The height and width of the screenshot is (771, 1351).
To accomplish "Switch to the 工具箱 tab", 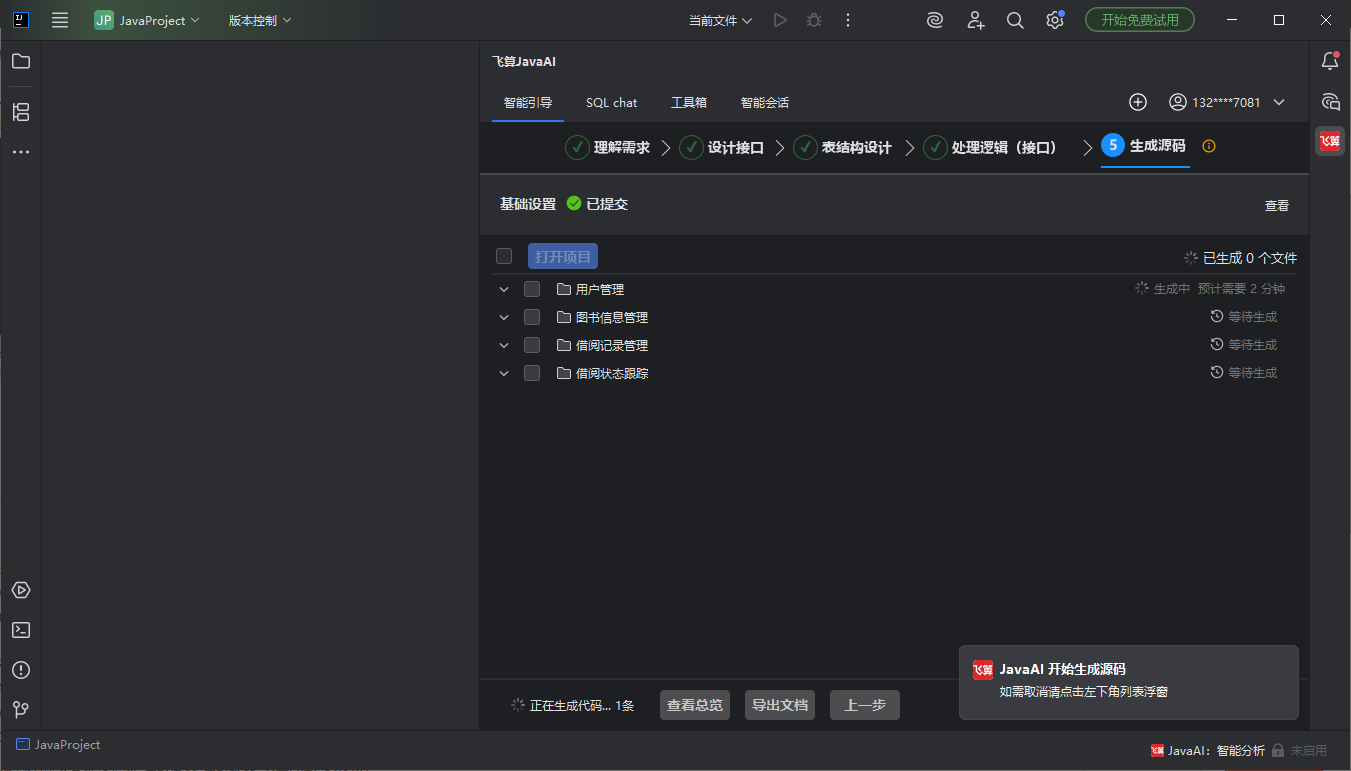I will pyautogui.click(x=689, y=102).
